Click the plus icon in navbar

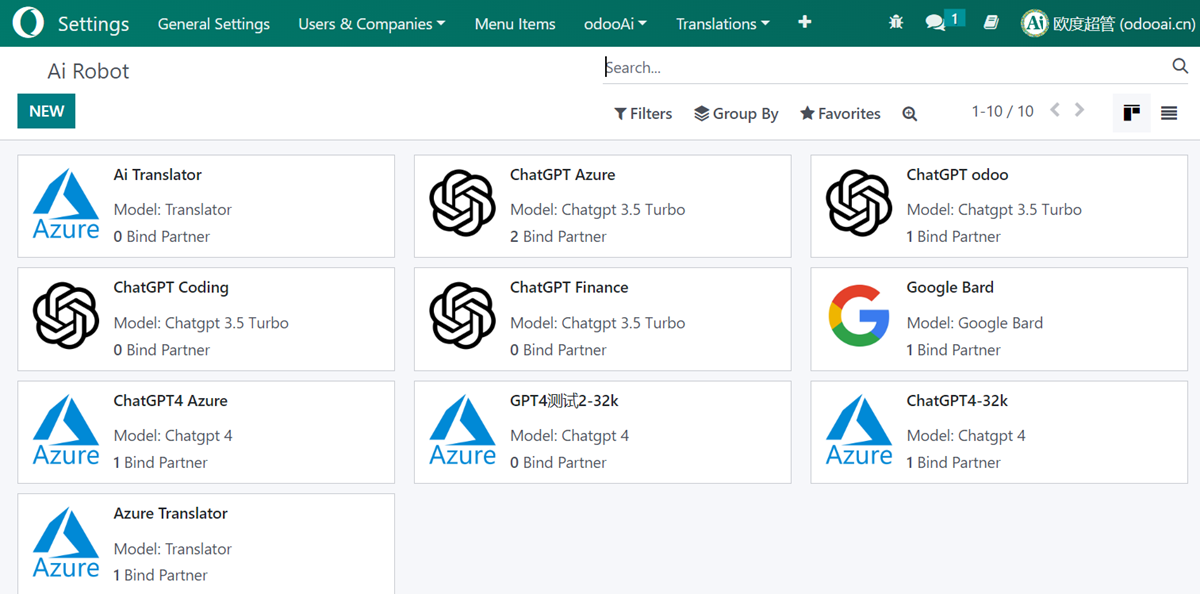point(805,22)
